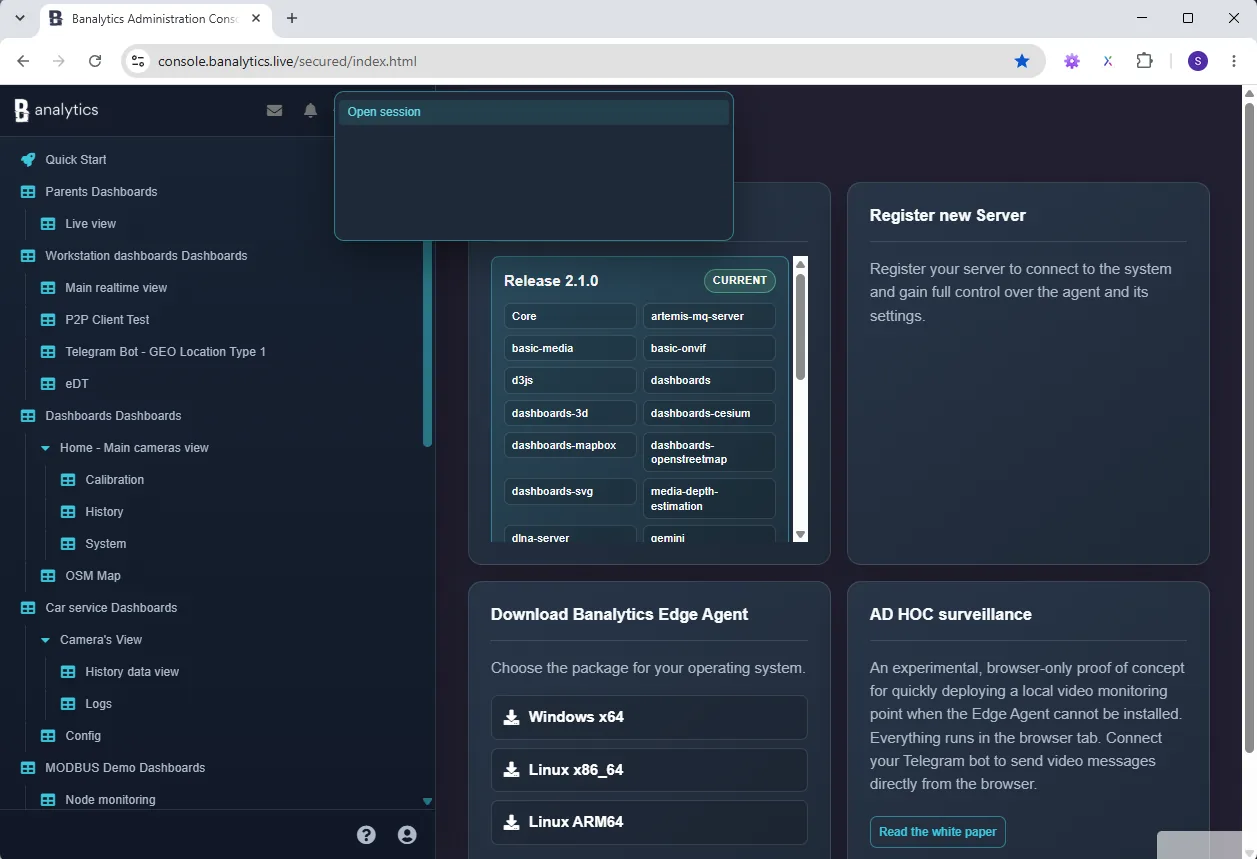Open the browser extensions puzzle icon

coord(1145,61)
